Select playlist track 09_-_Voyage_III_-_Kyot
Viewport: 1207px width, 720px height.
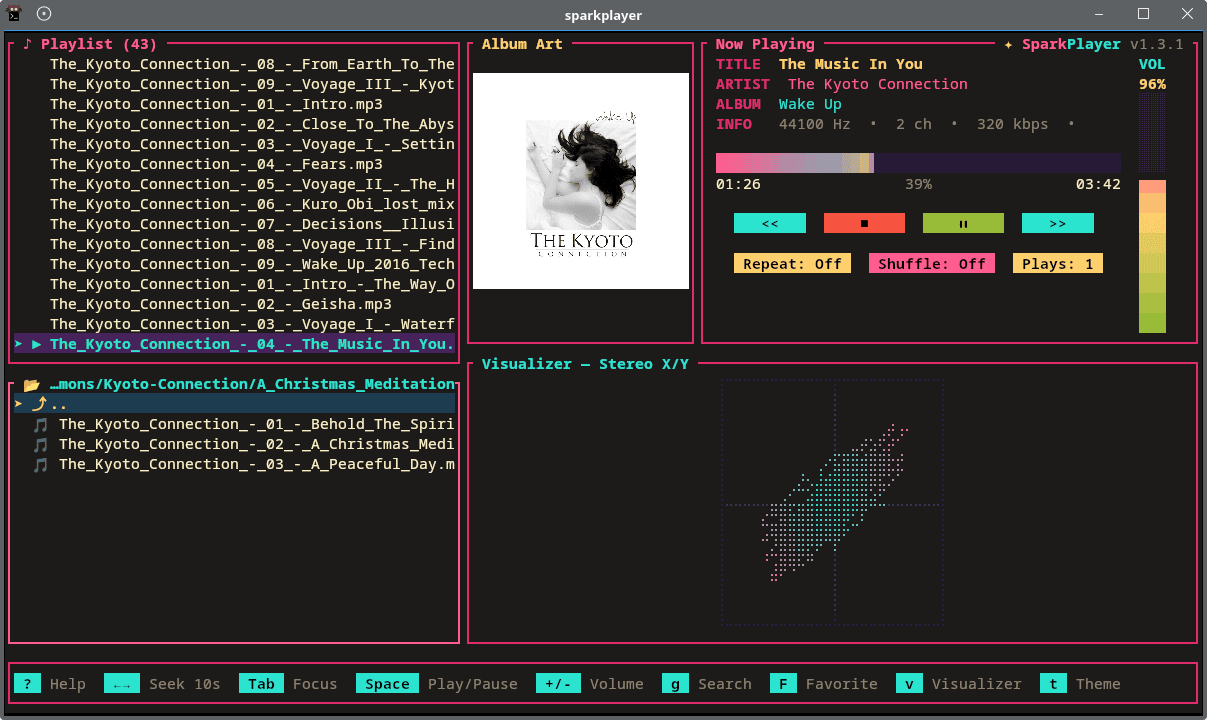pyautogui.click(x=252, y=84)
